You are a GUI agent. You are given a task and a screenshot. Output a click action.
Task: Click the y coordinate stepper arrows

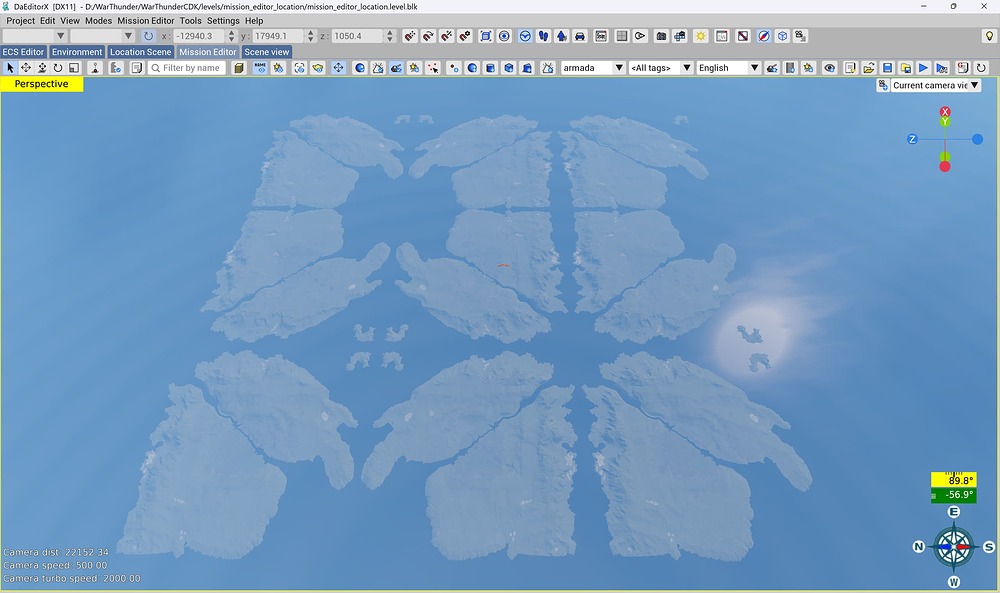[311, 36]
